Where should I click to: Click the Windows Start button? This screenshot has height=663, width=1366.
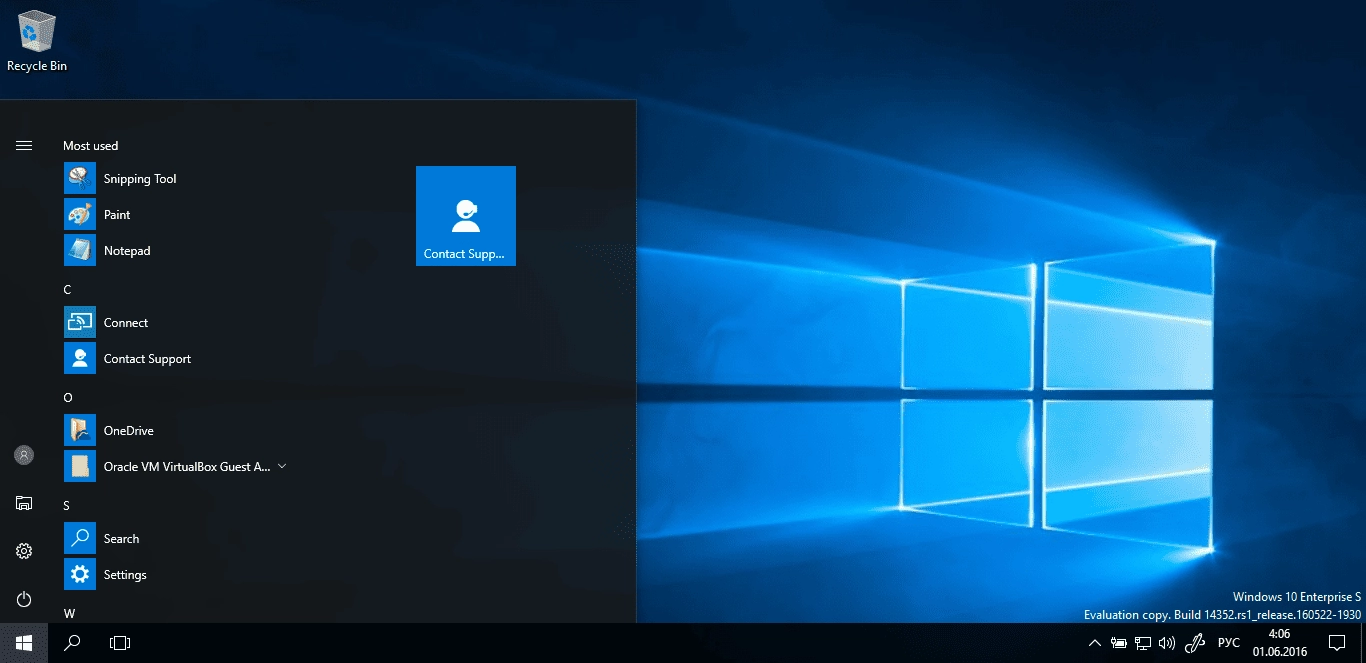pos(24,643)
